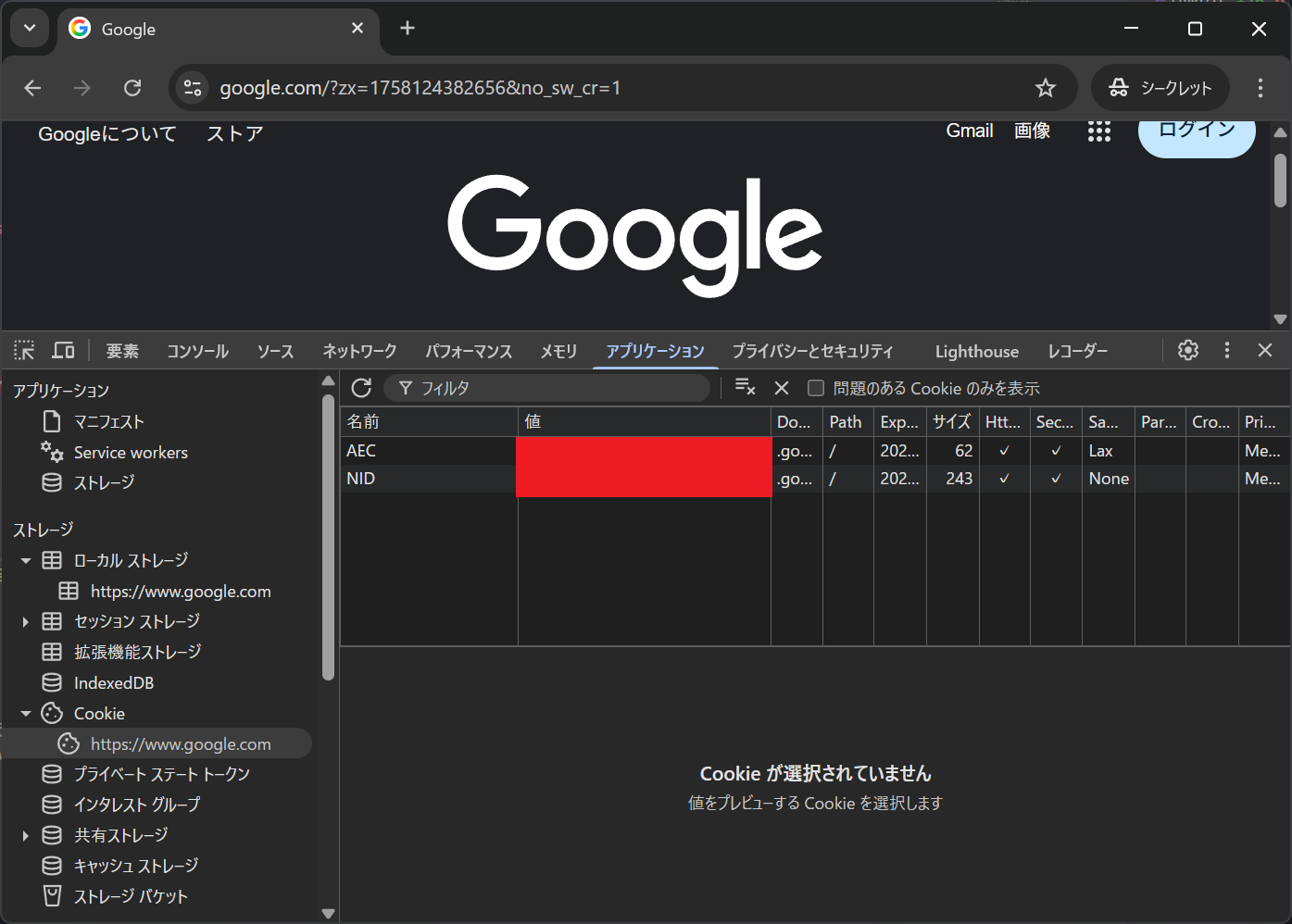
Task: Delete selected cookie with X icon
Action: click(x=782, y=388)
